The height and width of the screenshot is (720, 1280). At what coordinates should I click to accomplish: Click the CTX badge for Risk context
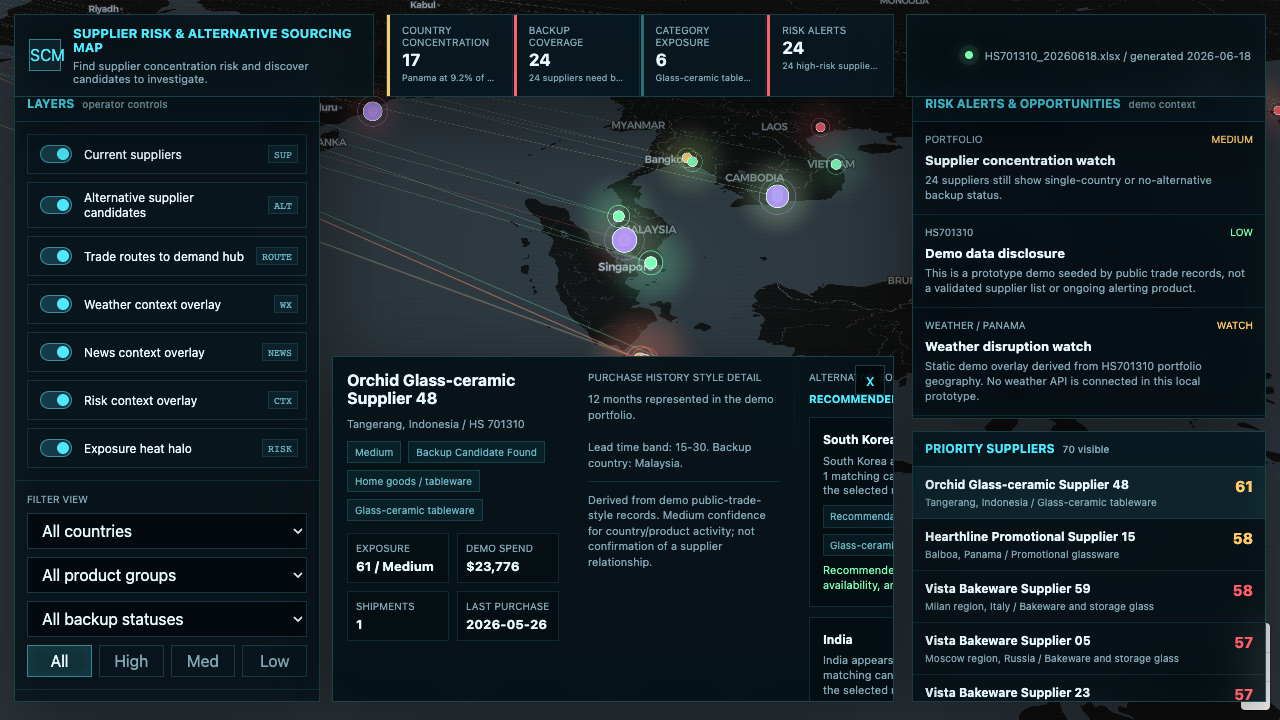[283, 401]
